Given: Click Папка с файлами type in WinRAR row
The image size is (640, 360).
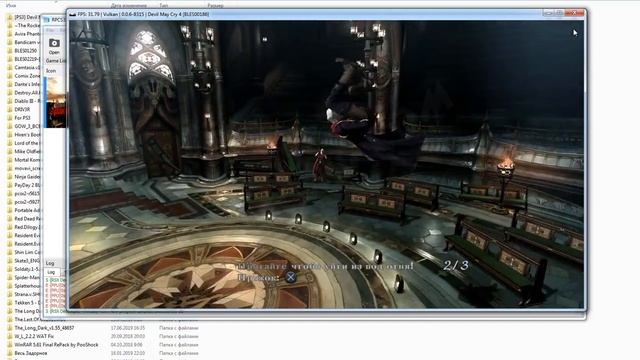Looking at the screenshot, I should 178,345.
